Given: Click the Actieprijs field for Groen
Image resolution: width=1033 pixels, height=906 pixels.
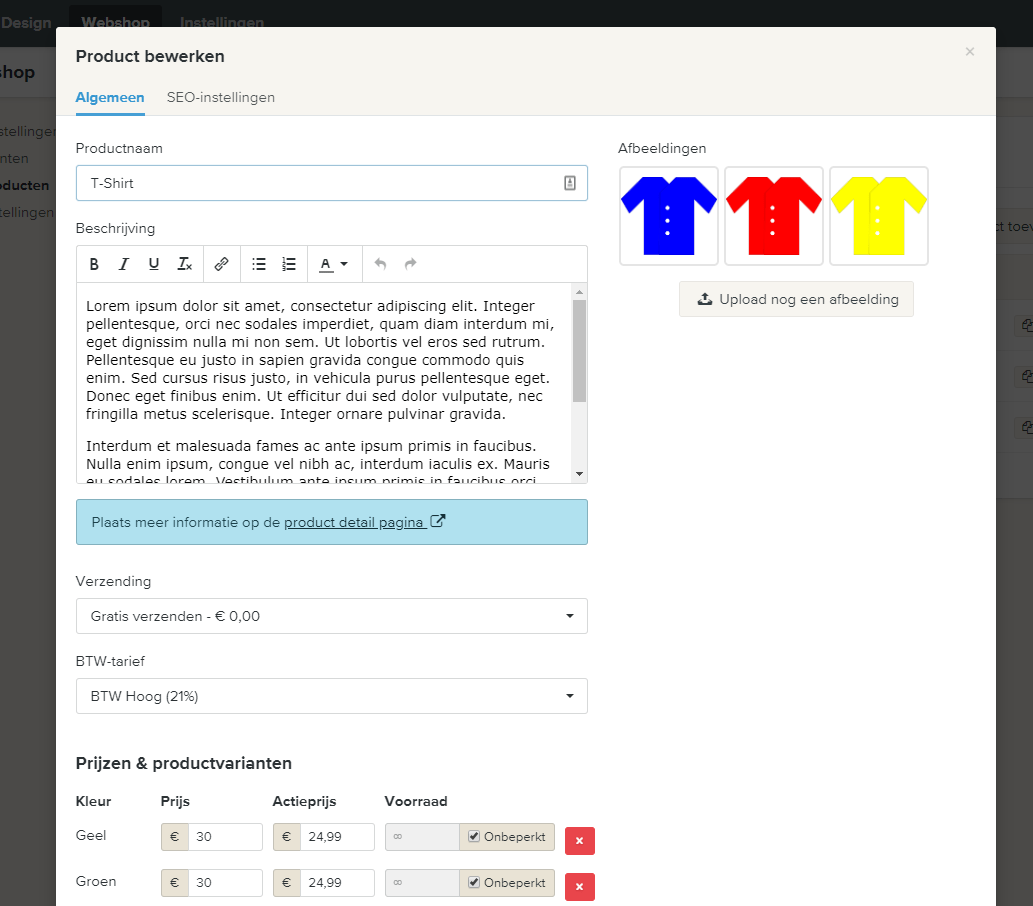Looking at the screenshot, I should click(x=337, y=883).
